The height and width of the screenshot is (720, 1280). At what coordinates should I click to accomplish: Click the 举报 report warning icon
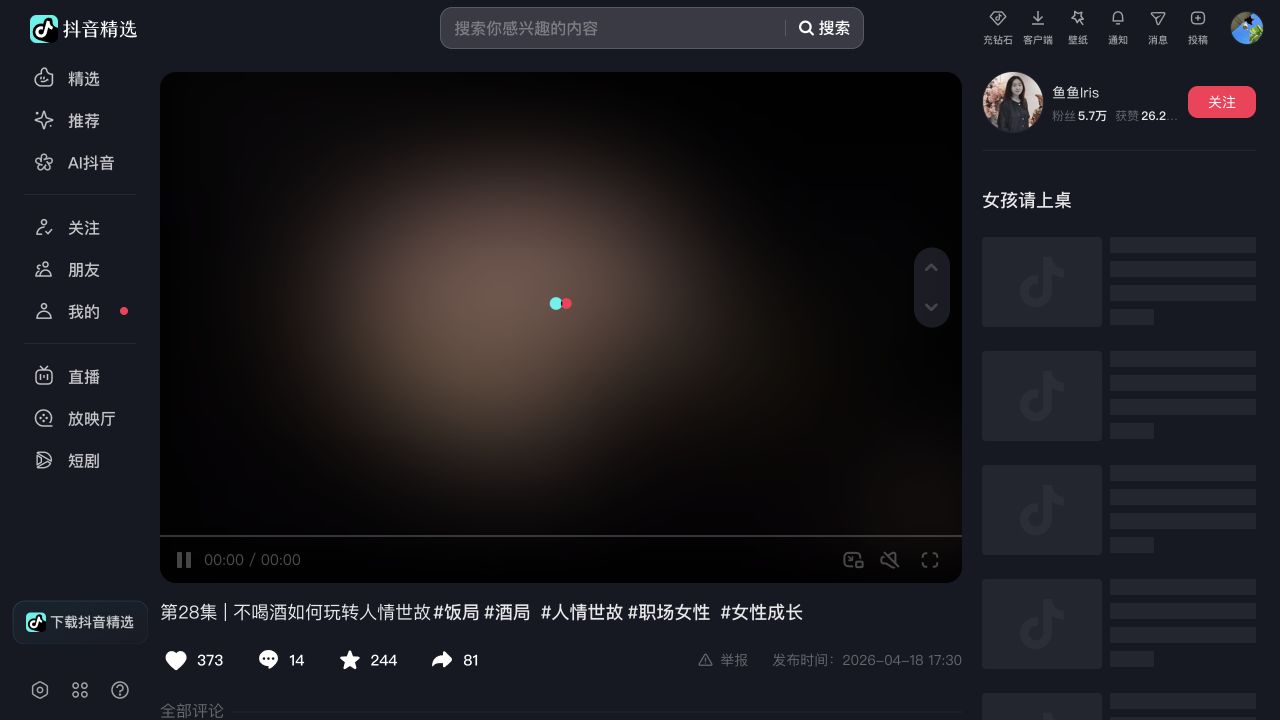tap(705, 660)
